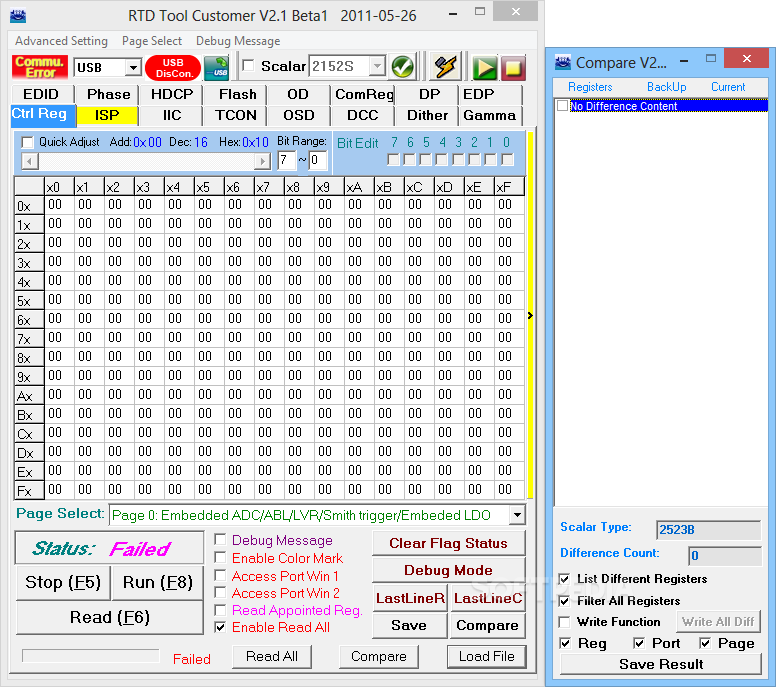The height and width of the screenshot is (687, 776).
Task: Enable the Quick Adjust checkbox
Action: [x=28, y=143]
